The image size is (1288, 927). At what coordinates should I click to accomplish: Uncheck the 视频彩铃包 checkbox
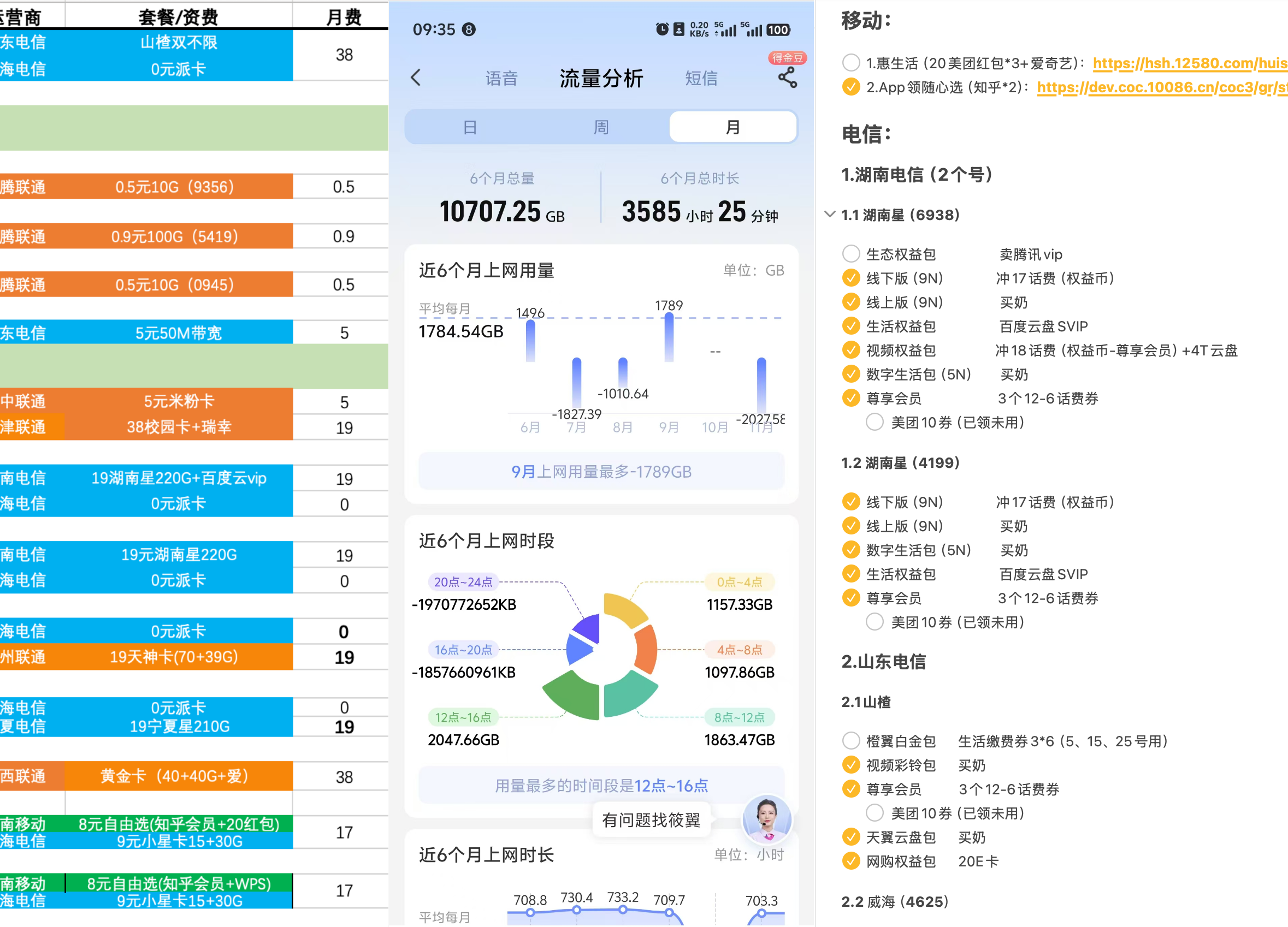850,765
